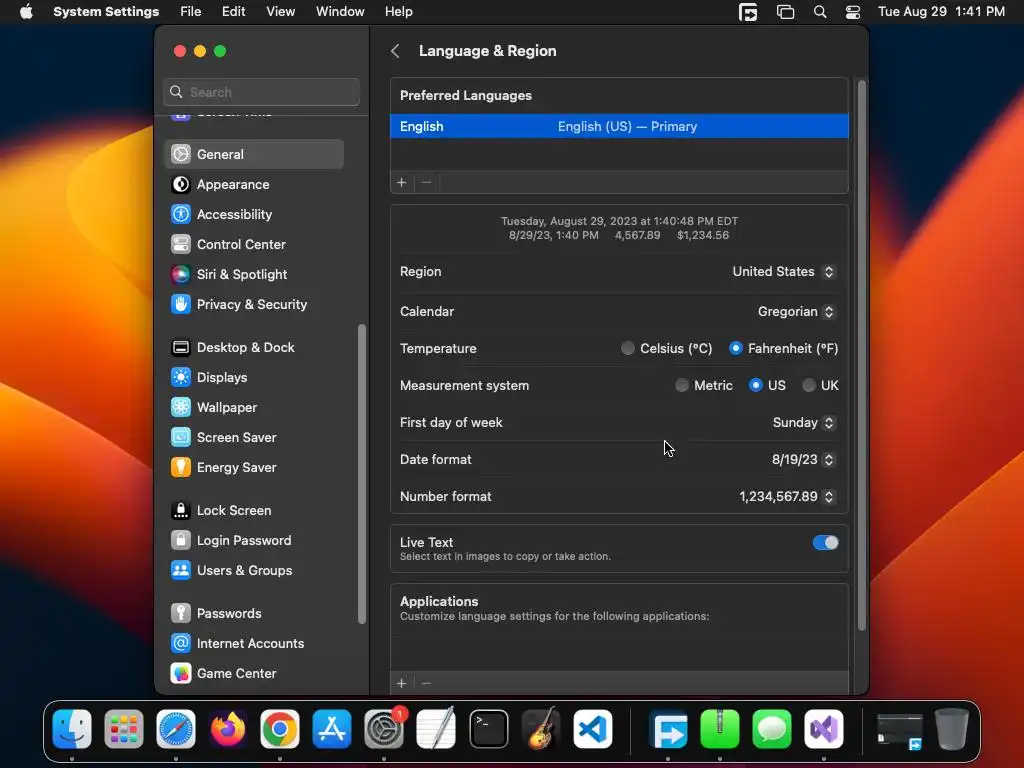Viewport: 1024px width, 768px height.
Task: Add a preferred language
Action: click(402, 183)
